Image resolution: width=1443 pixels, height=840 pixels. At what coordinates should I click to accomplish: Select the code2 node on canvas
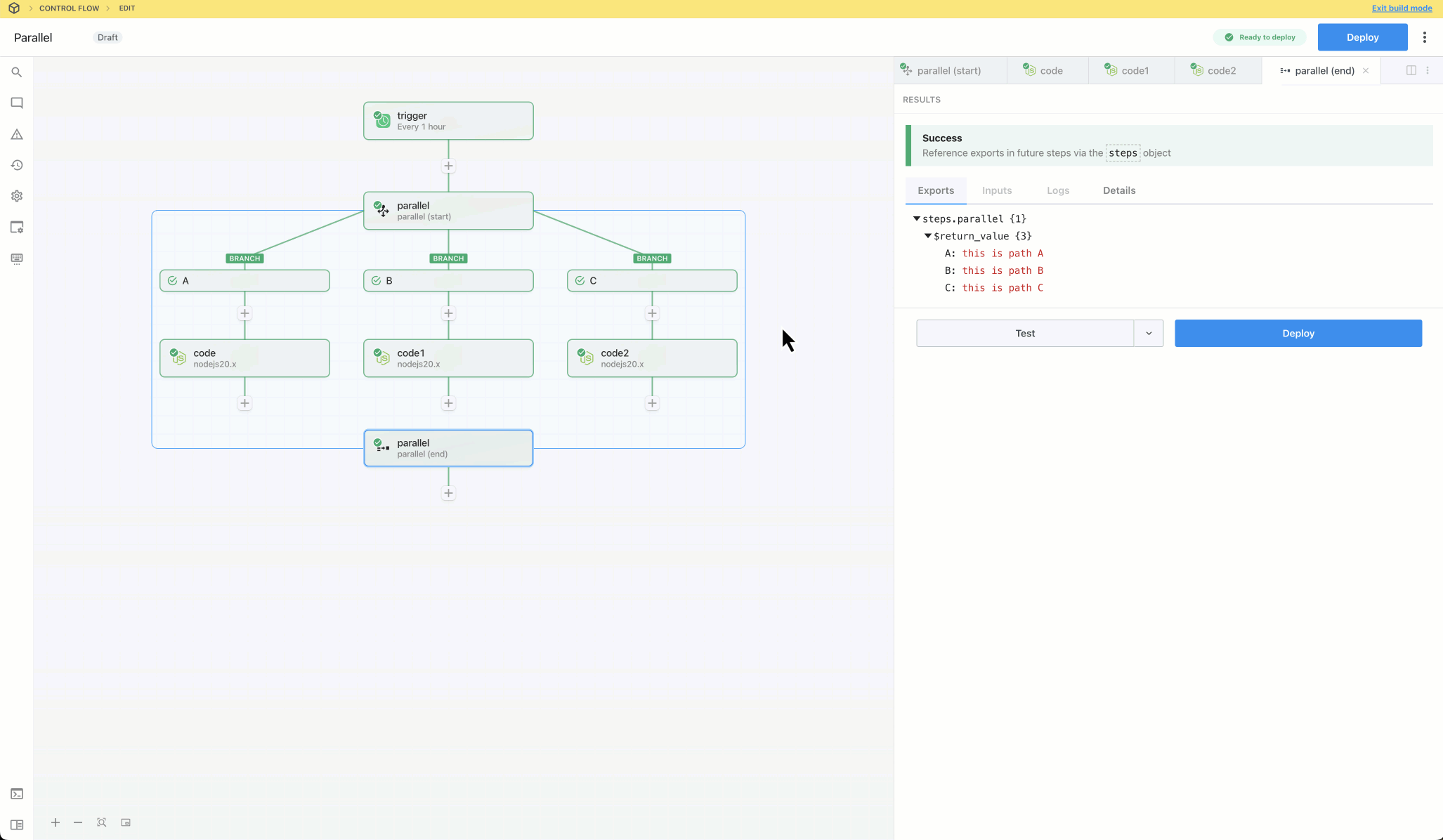click(x=651, y=358)
